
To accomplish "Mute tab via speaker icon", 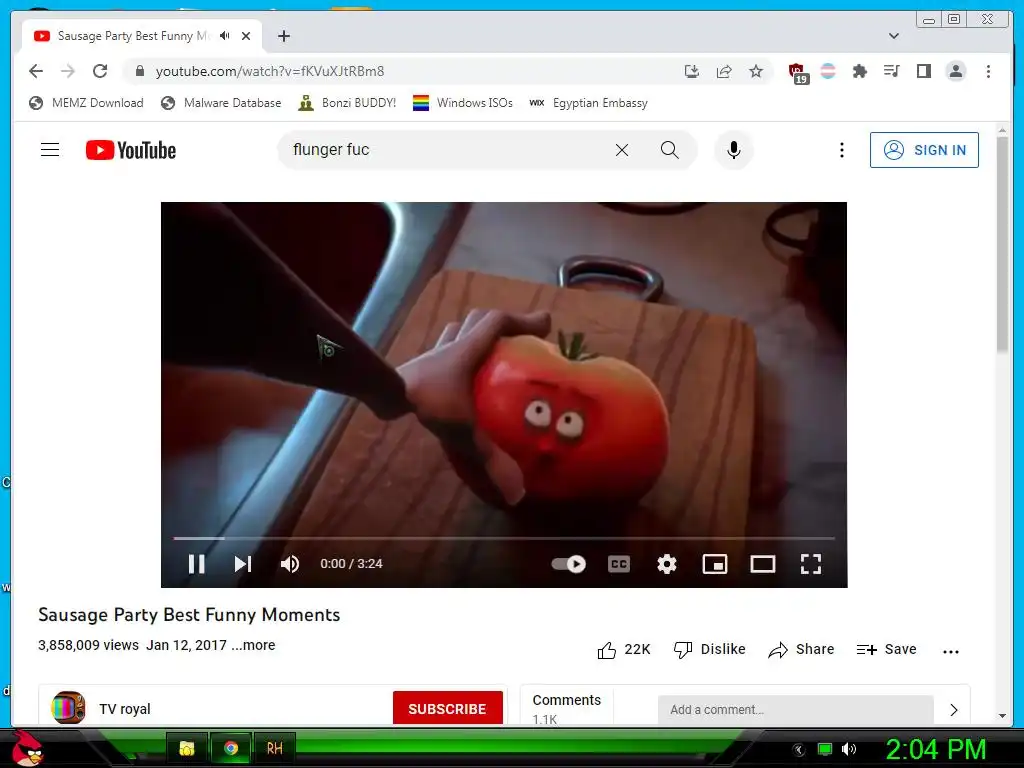I will coord(225,36).
